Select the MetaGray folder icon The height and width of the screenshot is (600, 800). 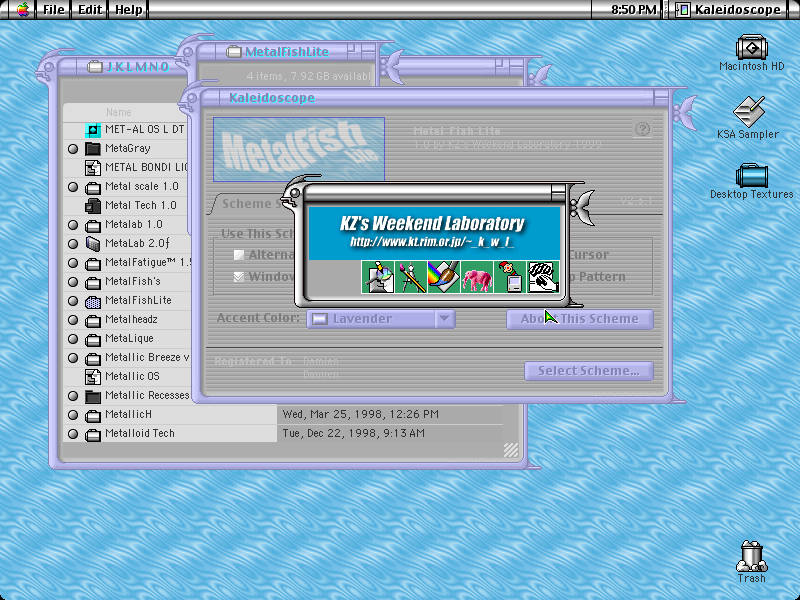[x=93, y=149]
